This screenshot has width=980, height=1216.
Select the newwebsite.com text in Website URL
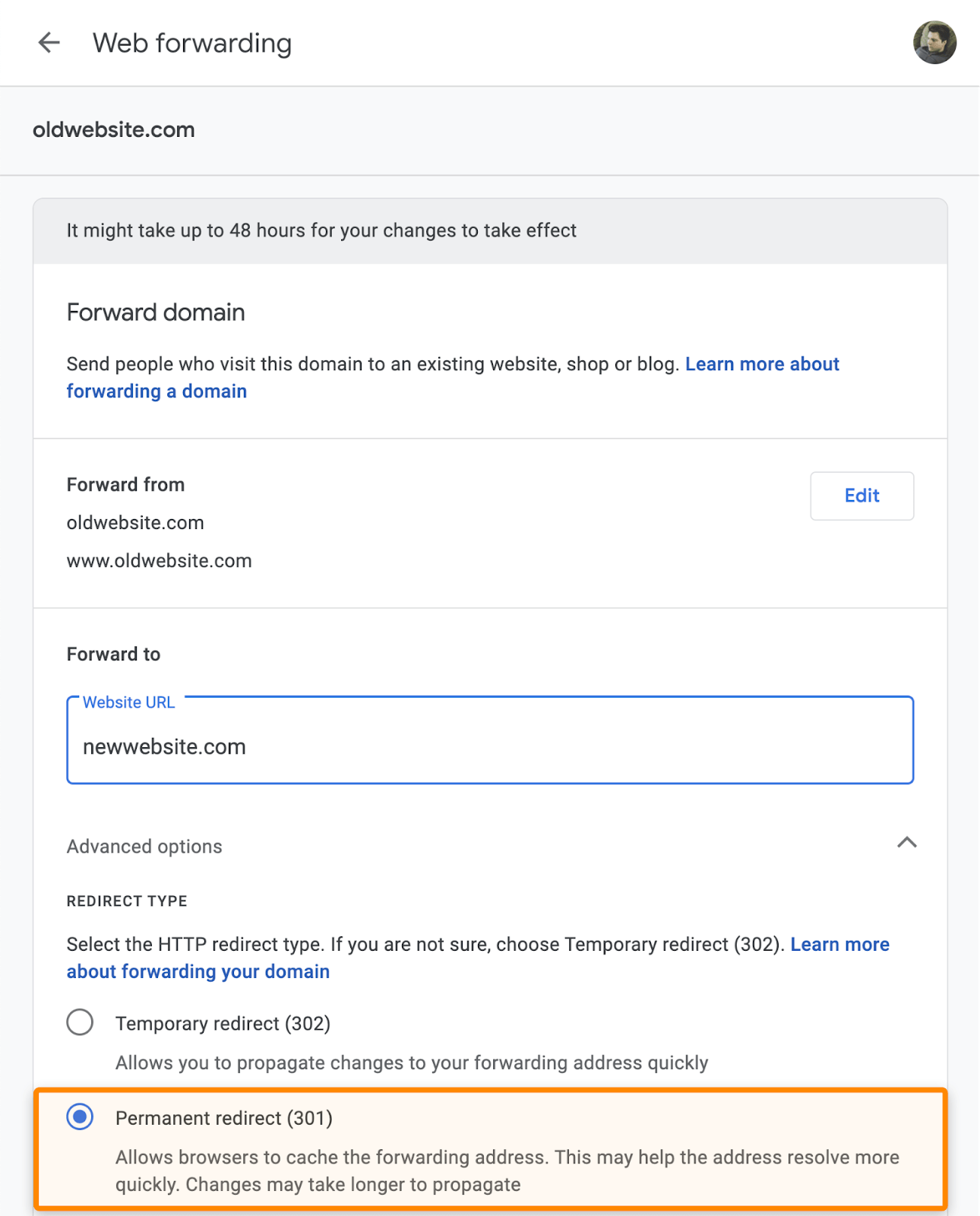(165, 746)
